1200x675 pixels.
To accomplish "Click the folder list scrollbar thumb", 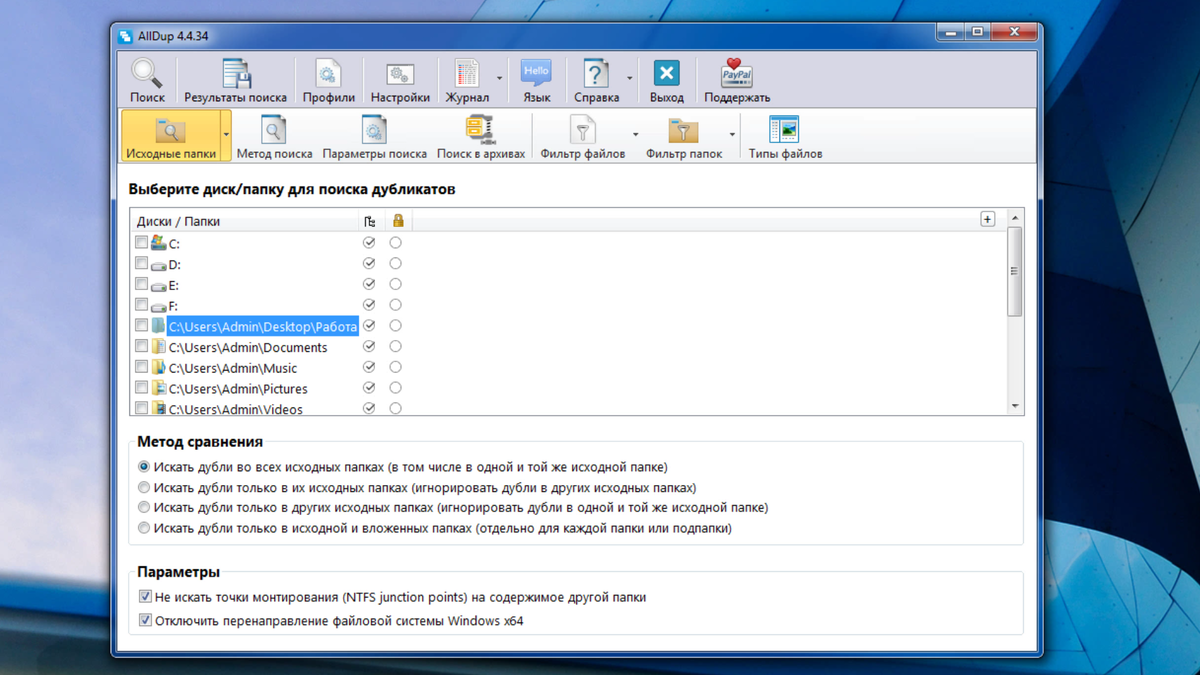I will pyautogui.click(x=1016, y=271).
